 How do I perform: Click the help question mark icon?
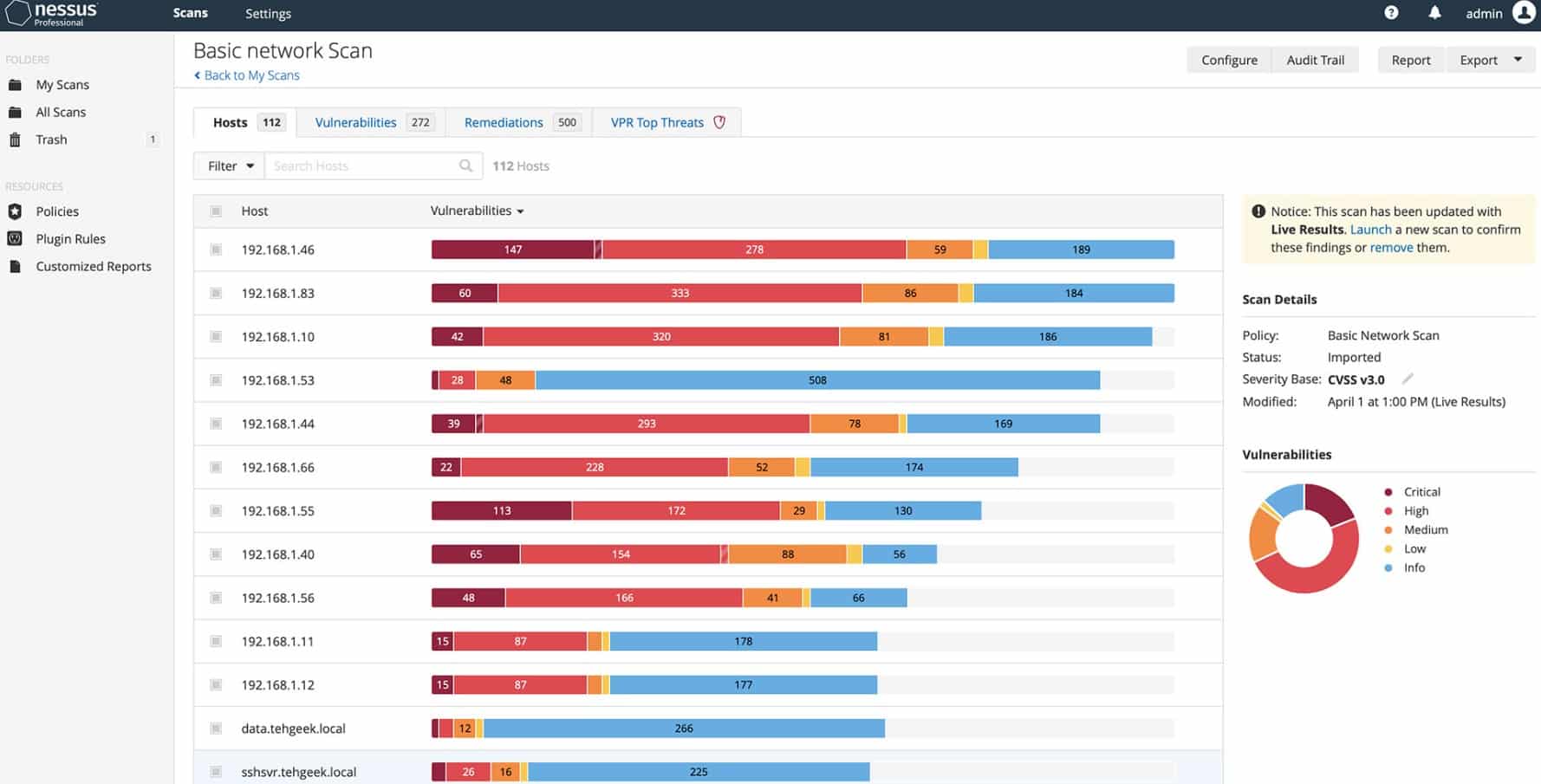(1391, 13)
